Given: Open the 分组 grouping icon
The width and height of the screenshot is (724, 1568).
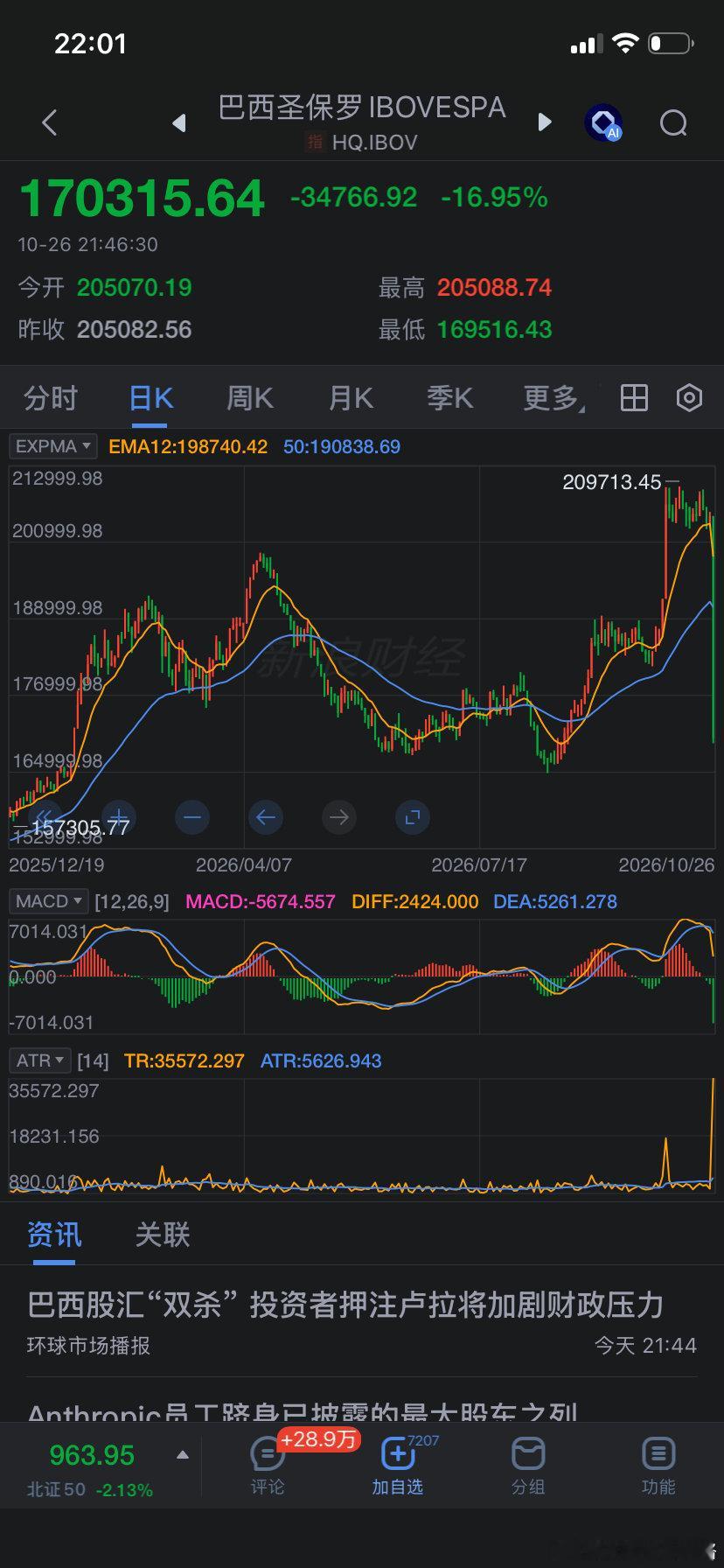Looking at the screenshot, I should coord(528,1466).
